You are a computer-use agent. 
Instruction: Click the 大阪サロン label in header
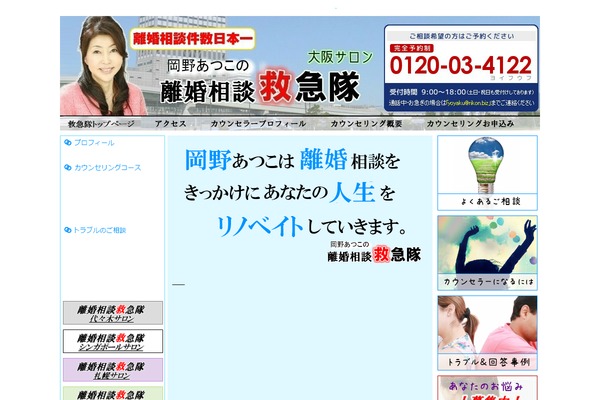pyautogui.click(x=340, y=57)
